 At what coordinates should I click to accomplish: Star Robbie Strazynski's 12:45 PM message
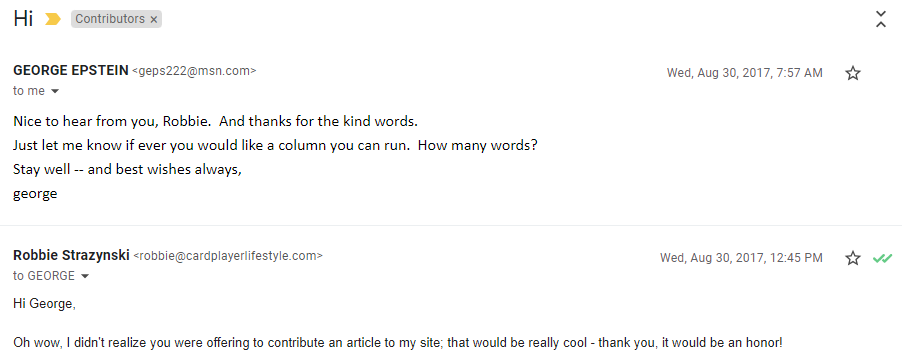click(x=853, y=258)
